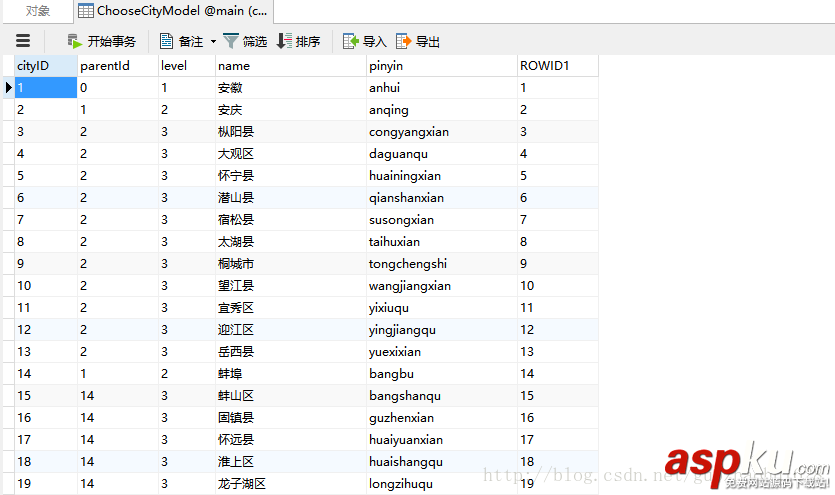Select the pinyin cell bangbu
The image size is (835, 495).
point(442,374)
